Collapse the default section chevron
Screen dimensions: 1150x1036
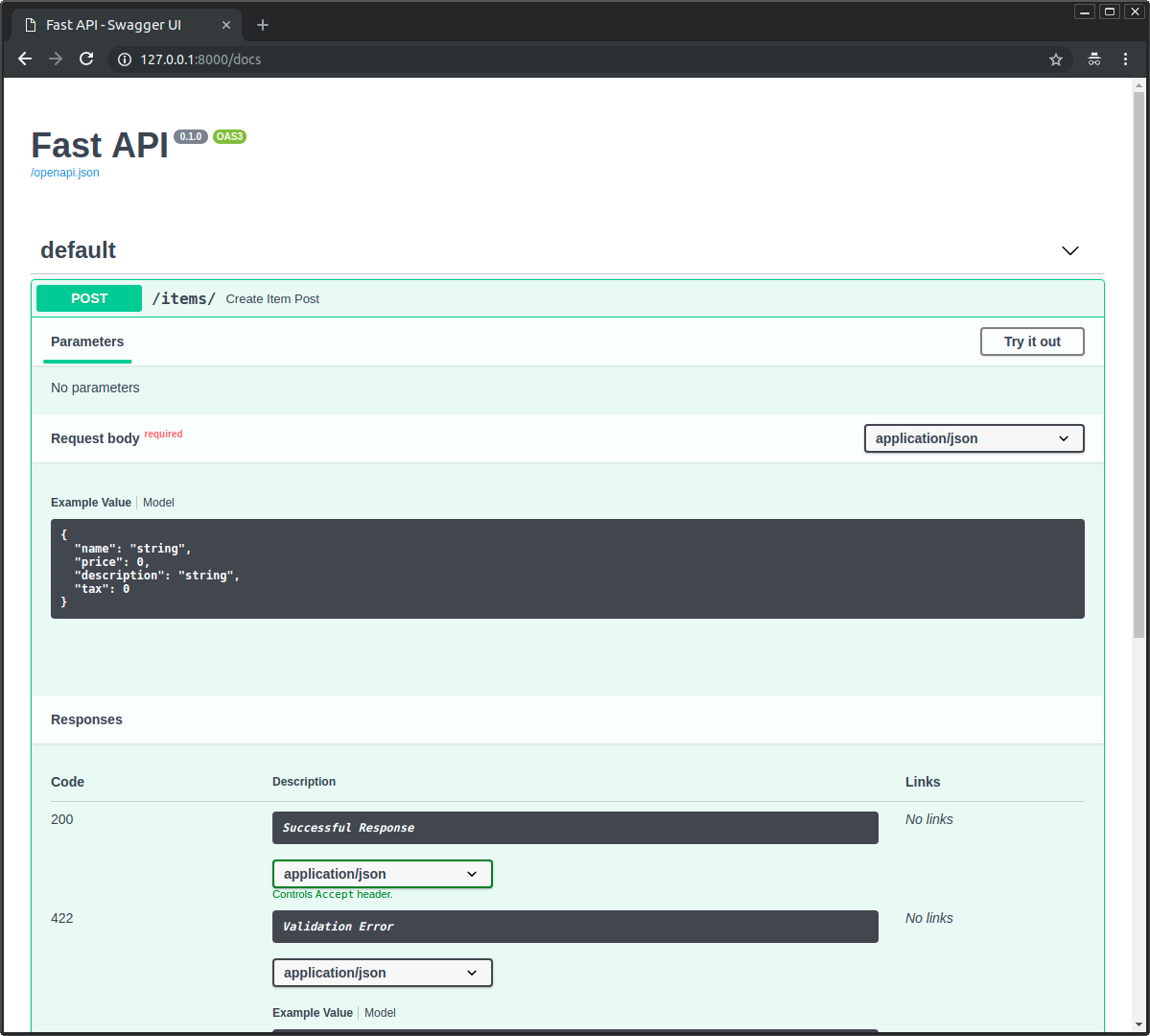[x=1069, y=250]
